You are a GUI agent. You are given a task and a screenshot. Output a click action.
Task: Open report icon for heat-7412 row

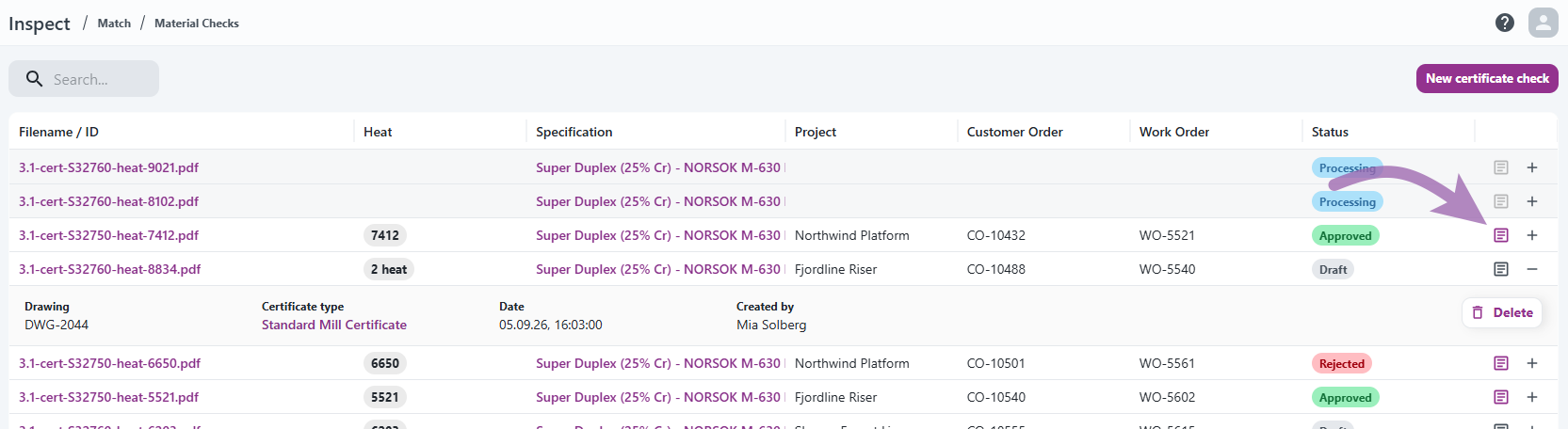pyautogui.click(x=1501, y=235)
